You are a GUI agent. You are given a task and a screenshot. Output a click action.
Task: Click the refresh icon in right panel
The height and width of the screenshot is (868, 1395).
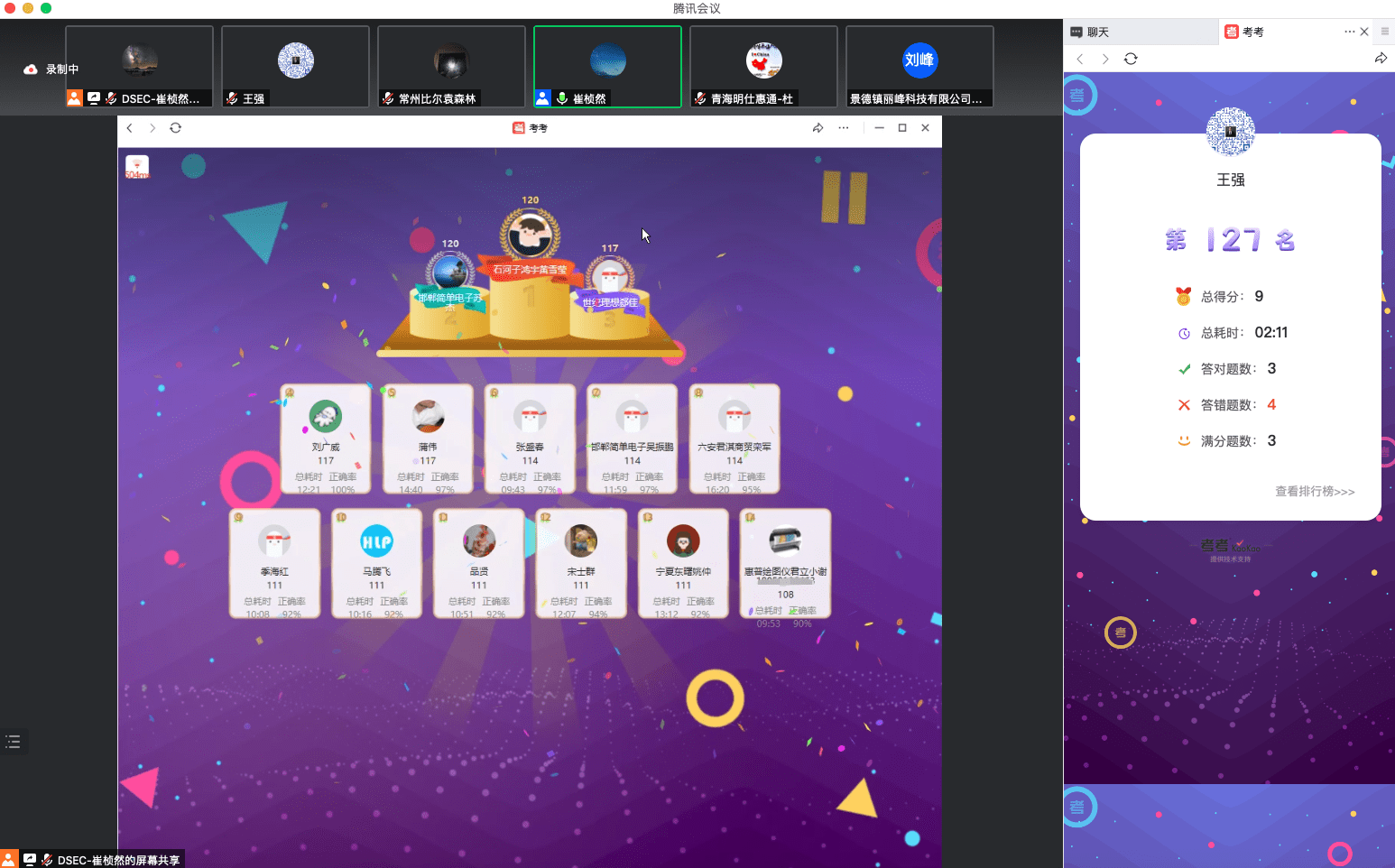[x=1131, y=59]
